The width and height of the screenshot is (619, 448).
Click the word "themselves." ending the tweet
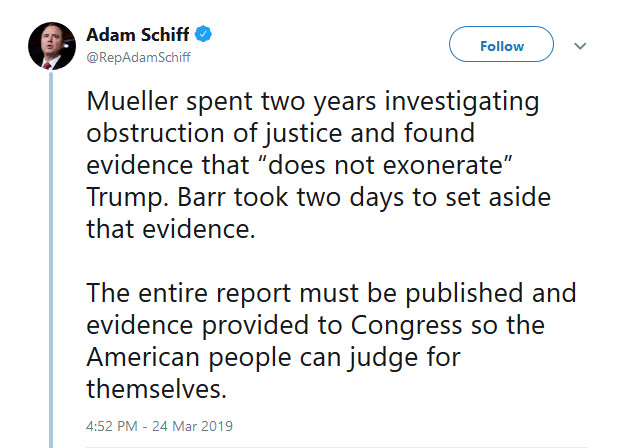[x=157, y=389]
